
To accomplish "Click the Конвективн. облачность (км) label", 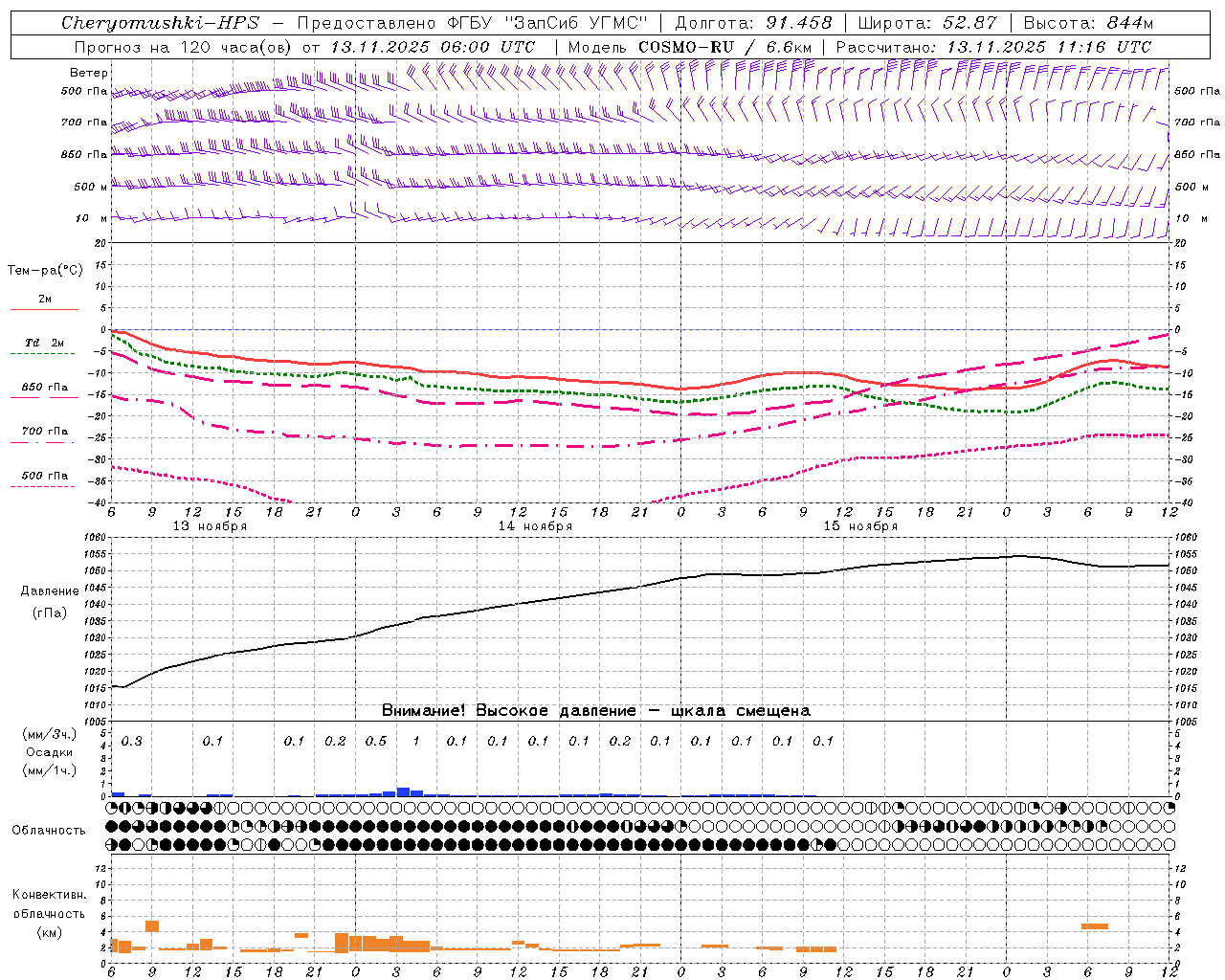I will (49, 914).
